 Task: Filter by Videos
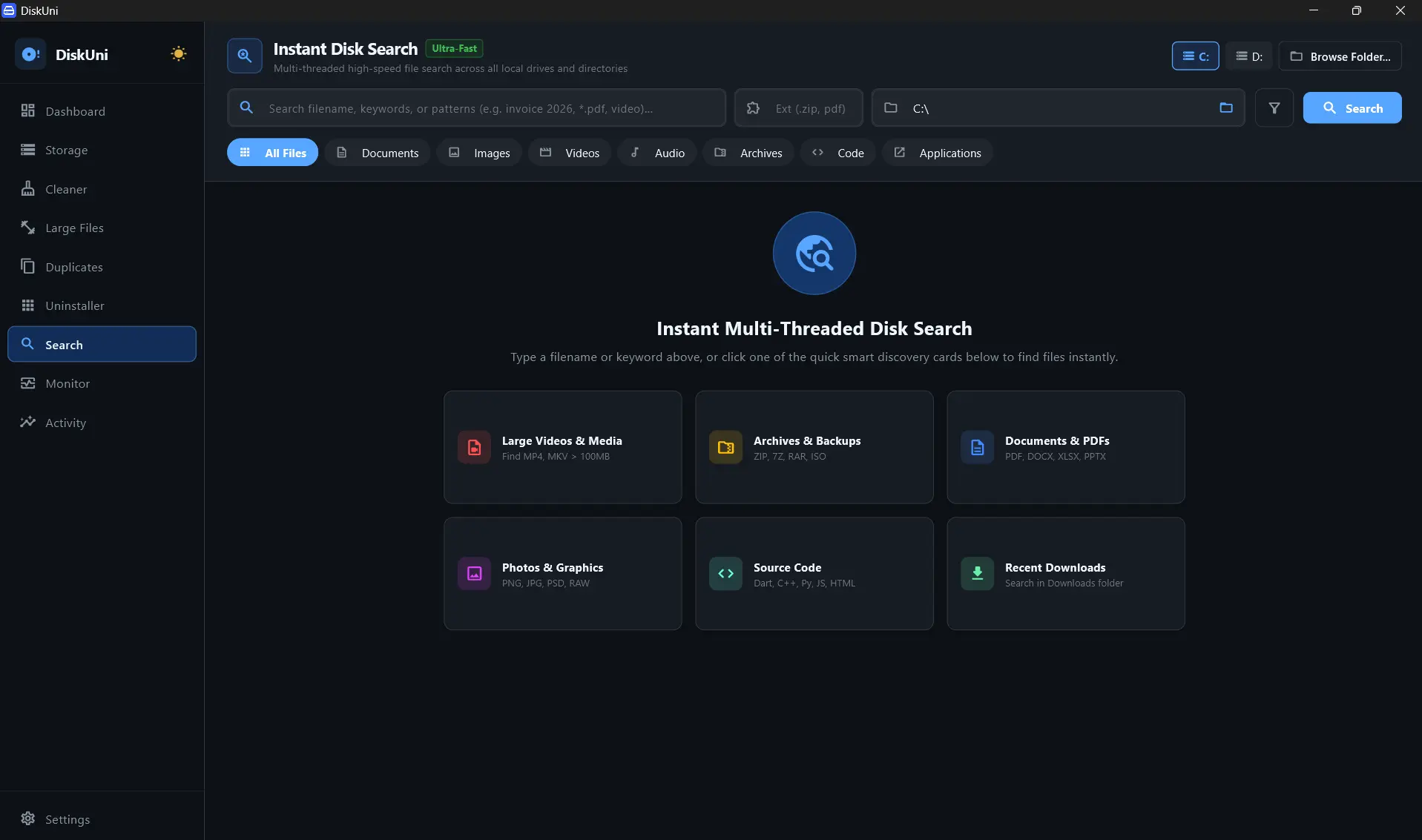[x=570, y=153]
